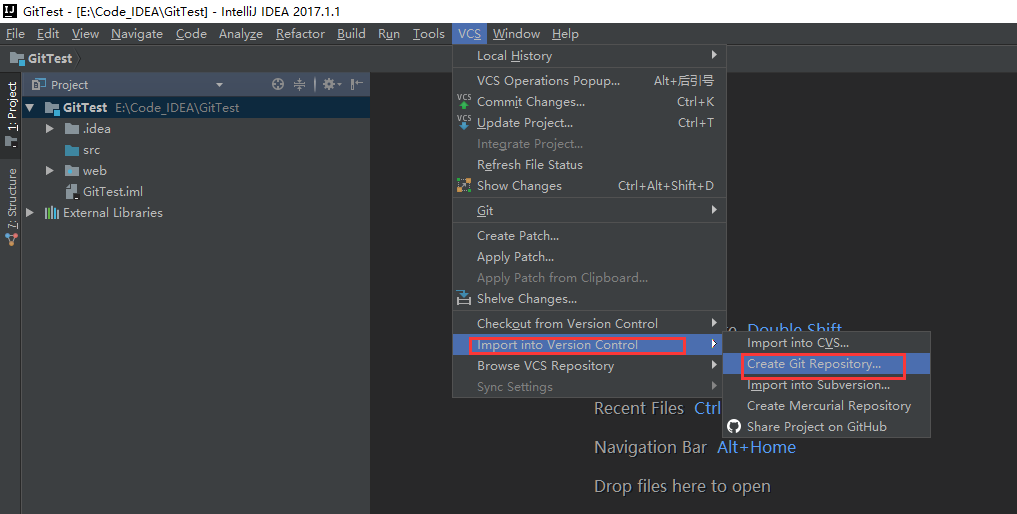The width and height of the screenshot is (1017, 514).
Task: Expand the web folder
Action: pyautogui.click(x=49, y=171)
